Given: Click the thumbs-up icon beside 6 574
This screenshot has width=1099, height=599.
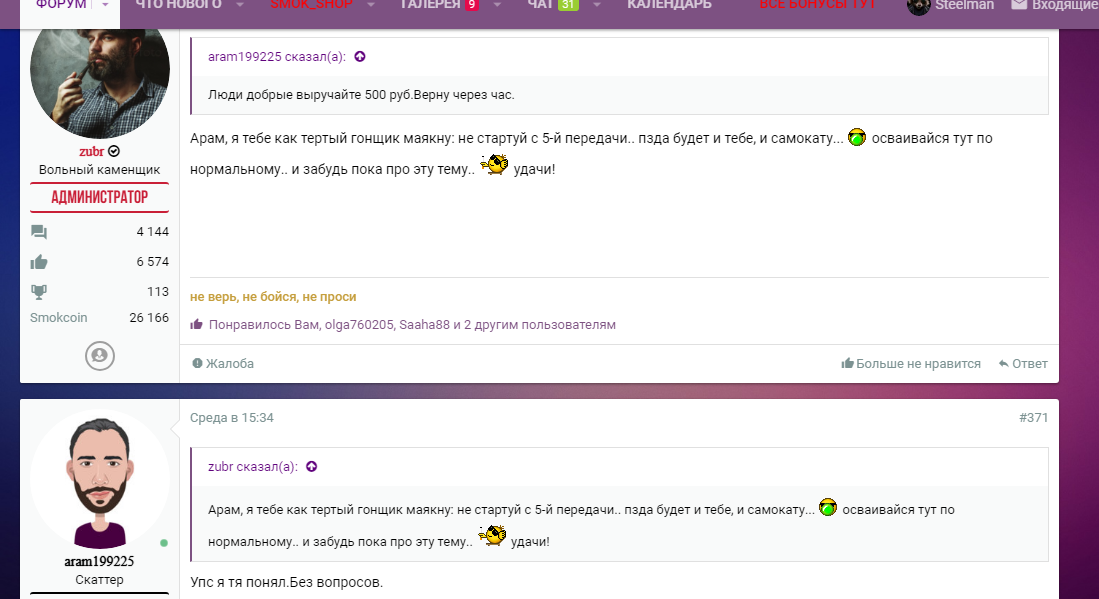Looking at the screenshot, I should (39, 262).
